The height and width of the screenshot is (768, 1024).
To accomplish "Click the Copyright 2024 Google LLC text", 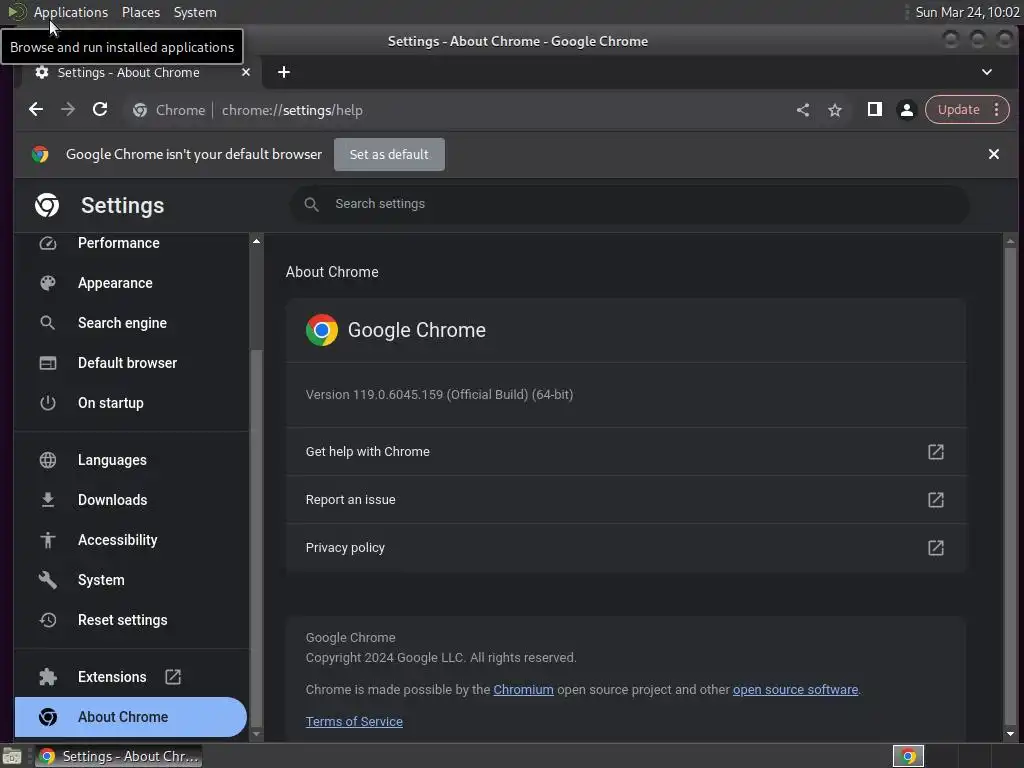I will click(x=441, y=658).
